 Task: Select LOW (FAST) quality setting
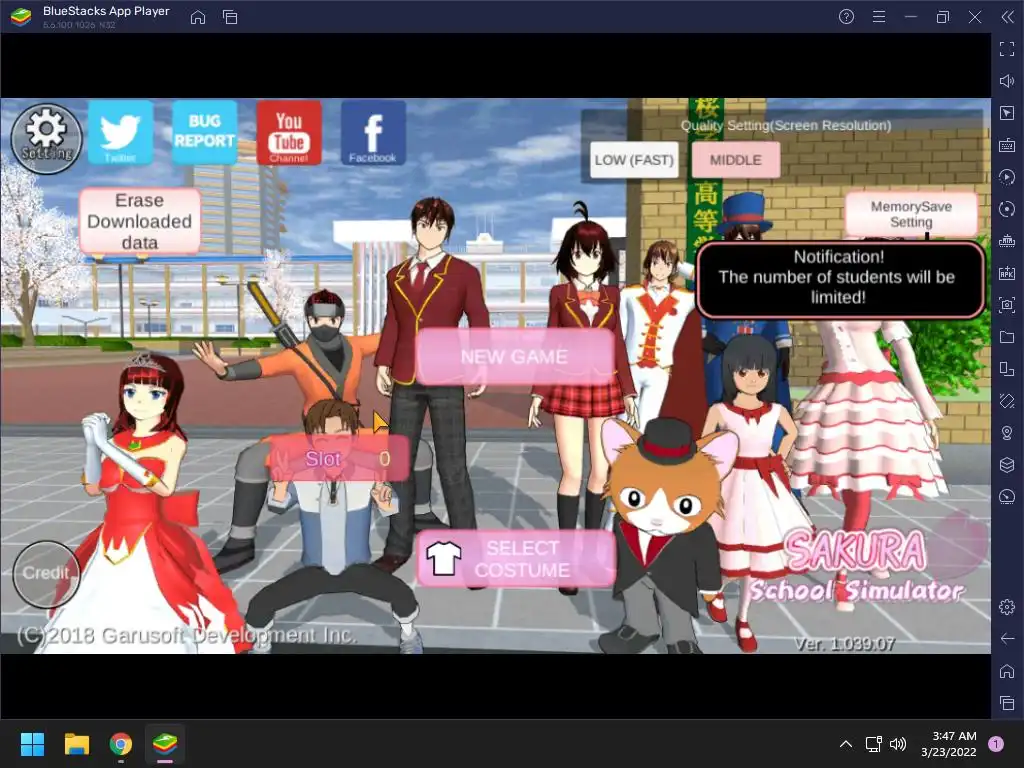click(633, 160)
